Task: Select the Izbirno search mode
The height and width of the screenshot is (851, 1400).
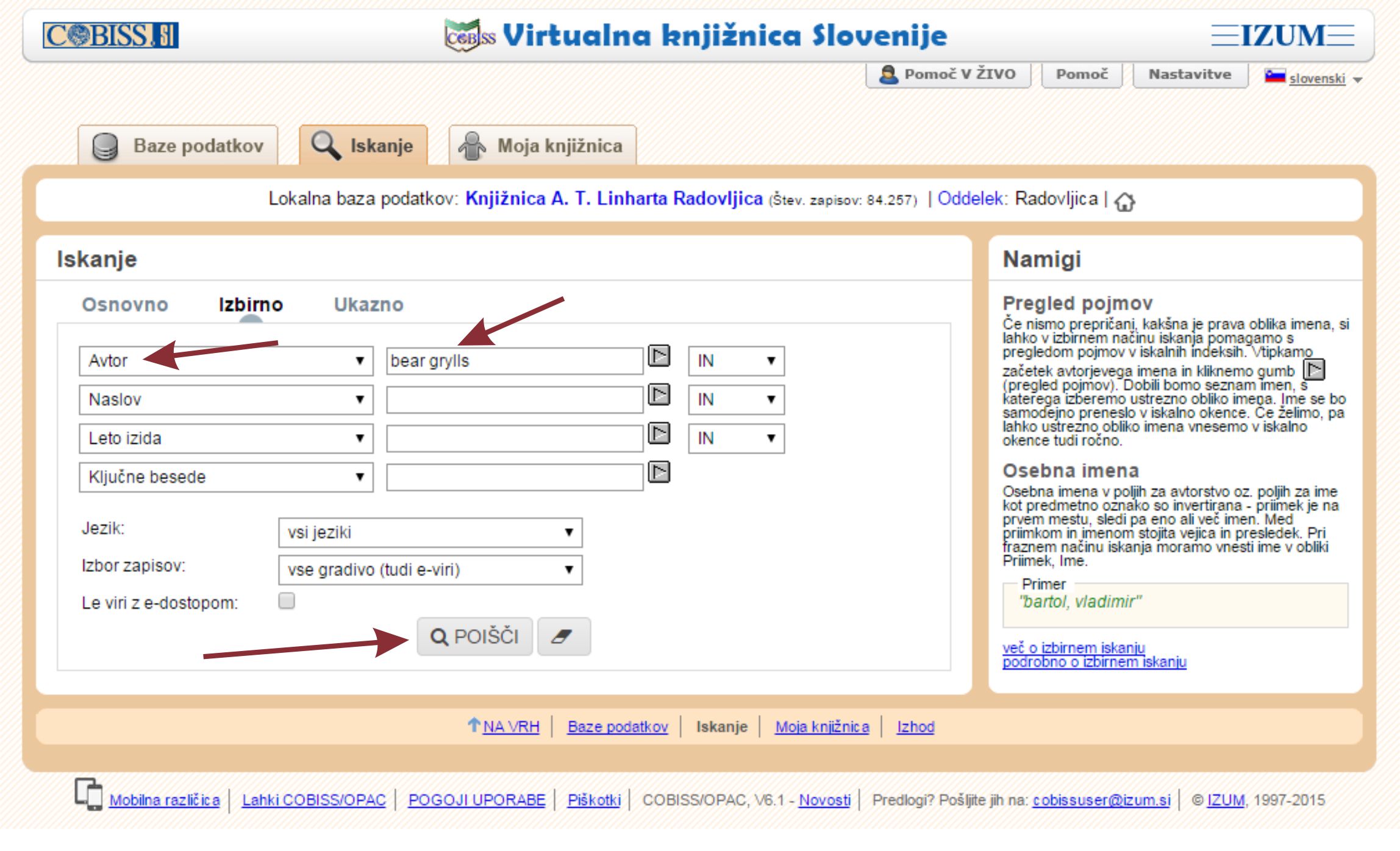Action: point(251,304)
